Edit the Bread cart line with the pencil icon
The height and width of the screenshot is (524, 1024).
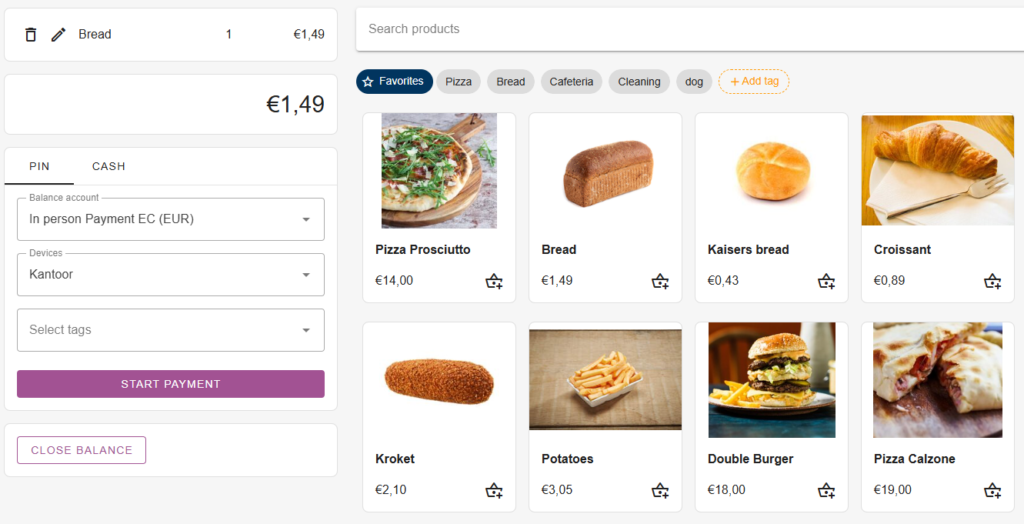[x=58, y=34]
